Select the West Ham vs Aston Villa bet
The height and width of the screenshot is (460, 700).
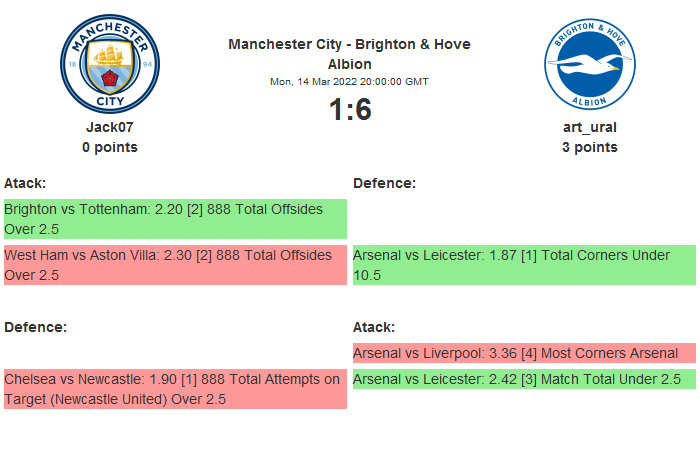(175, 265)
